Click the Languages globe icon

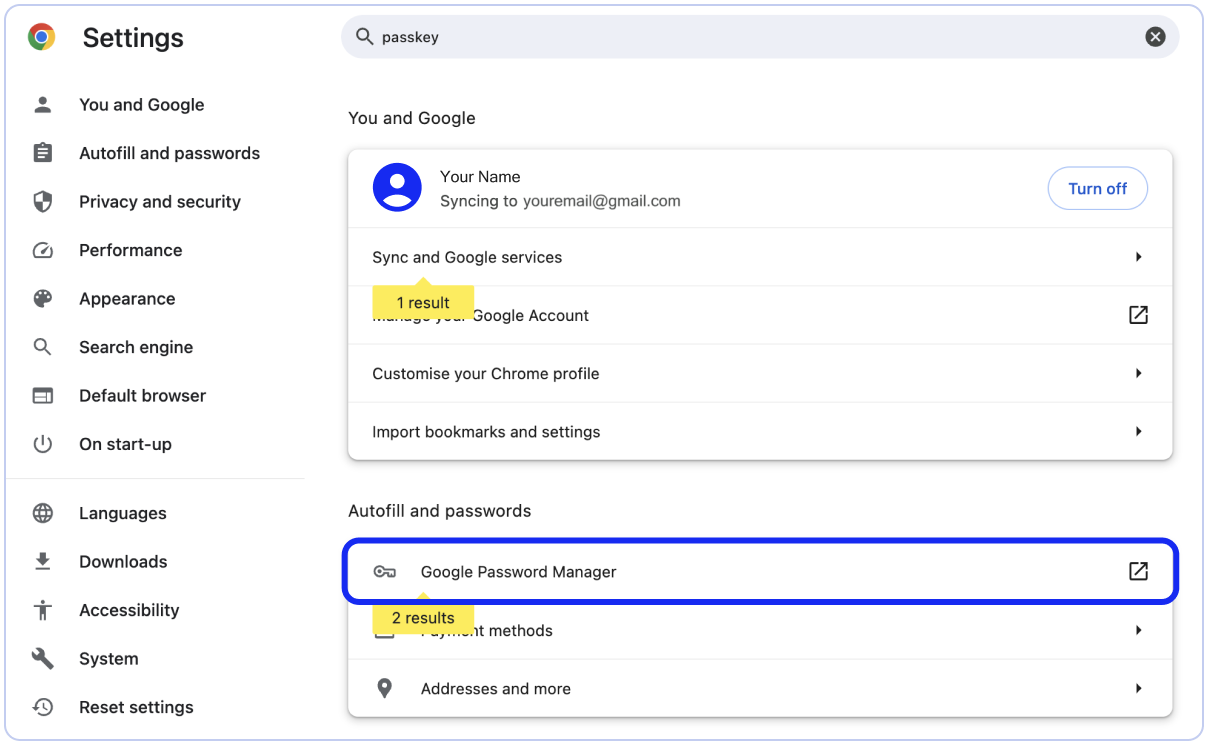pos(42,513)
